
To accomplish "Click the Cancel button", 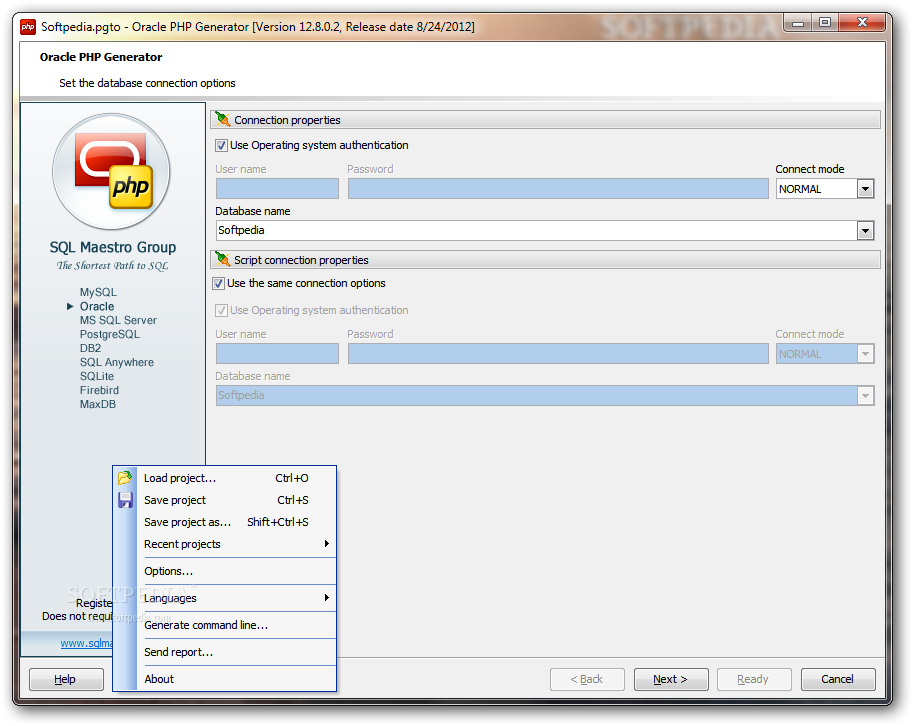I will [x=838, y=679].
